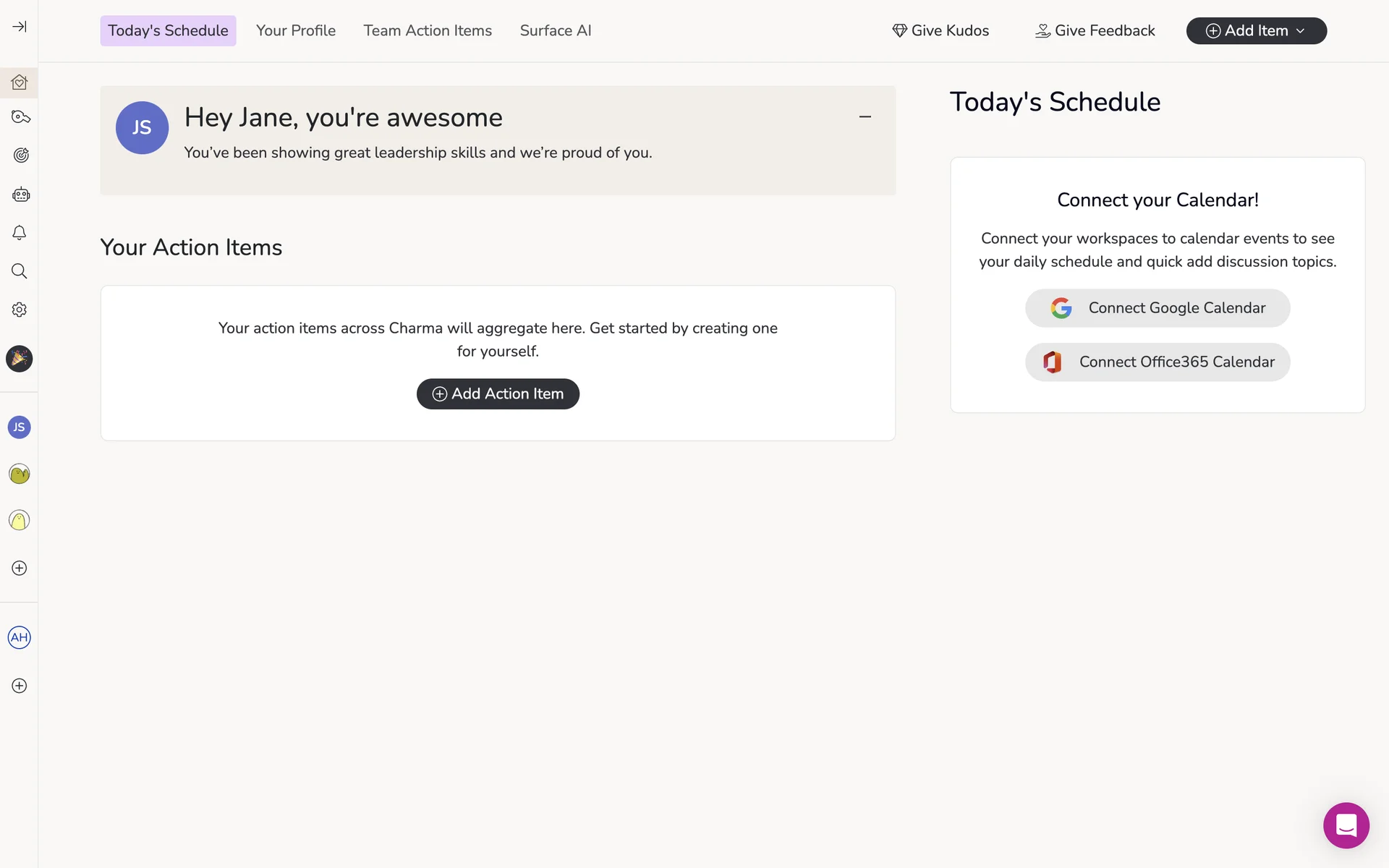Open settings gear in sidebar

[x=20, y=310]
